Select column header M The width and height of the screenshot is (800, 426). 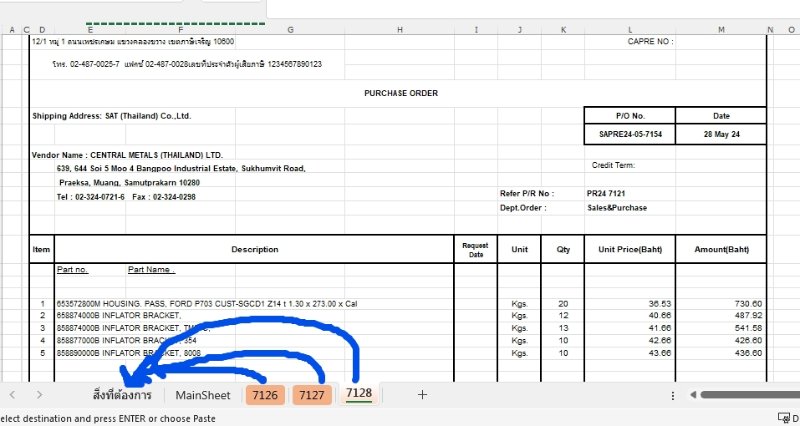[x=720, y=30]
